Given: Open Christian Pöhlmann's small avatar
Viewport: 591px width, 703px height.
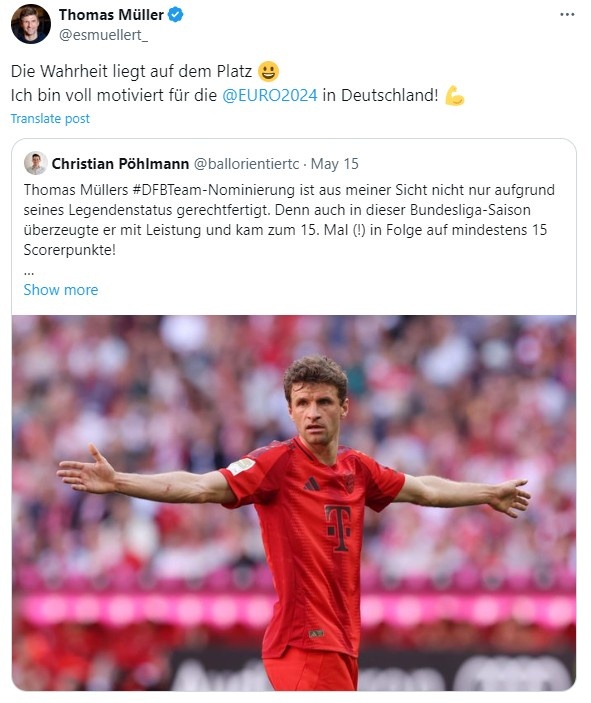Looking at the screenshot, I should [x=35, y=163].
